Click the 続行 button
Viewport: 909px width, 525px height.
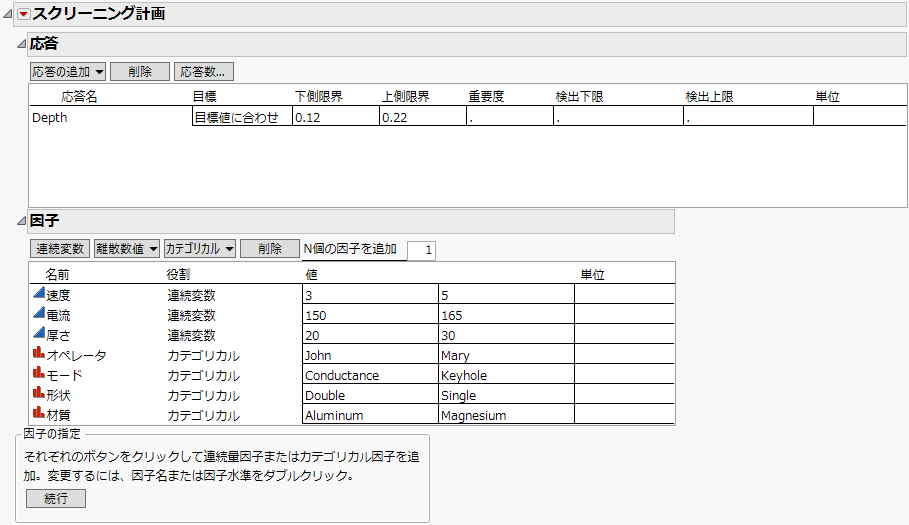coord(56,498)
